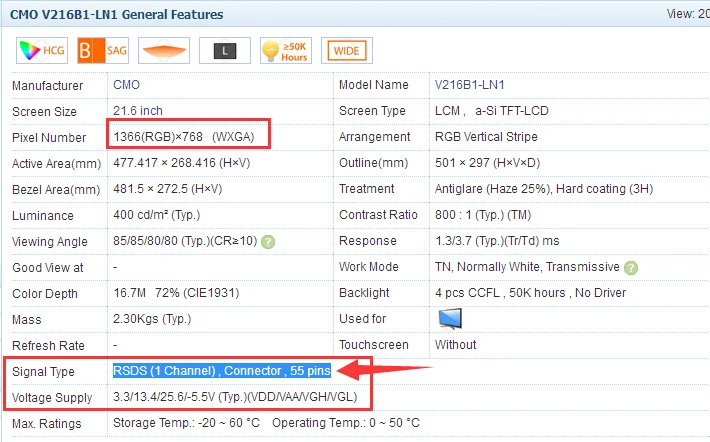Click the TN, Normally White, Transmissive value
This screenshot has height=442, width=710.
(x=527, y=267)
